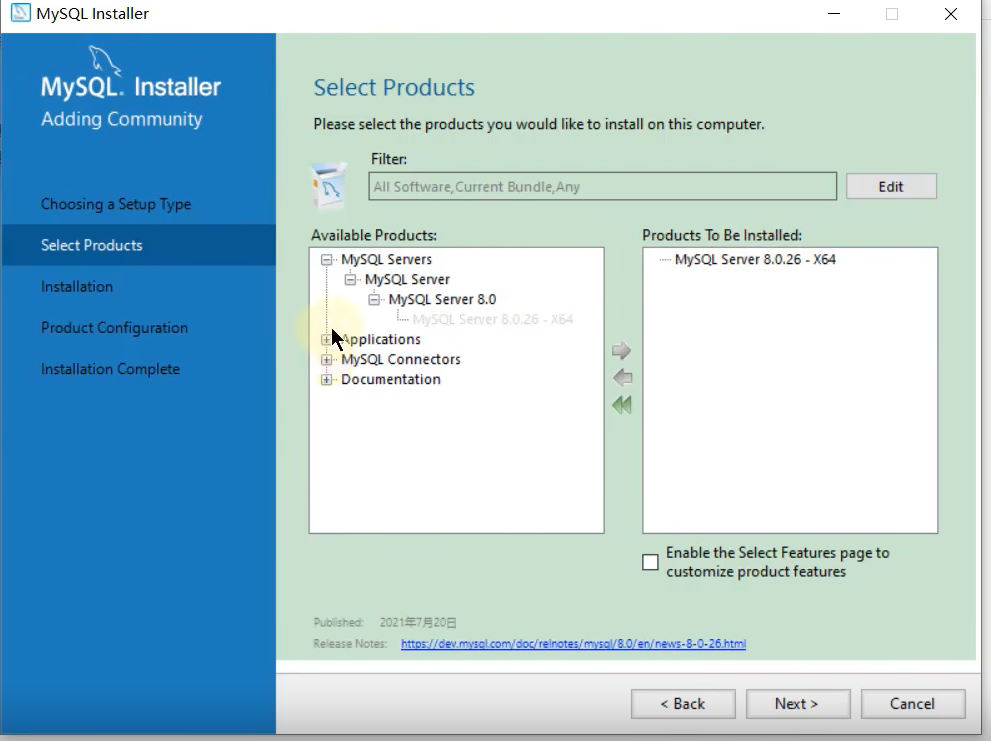Click the left arrow to remove product

click(x=622, y=377)
